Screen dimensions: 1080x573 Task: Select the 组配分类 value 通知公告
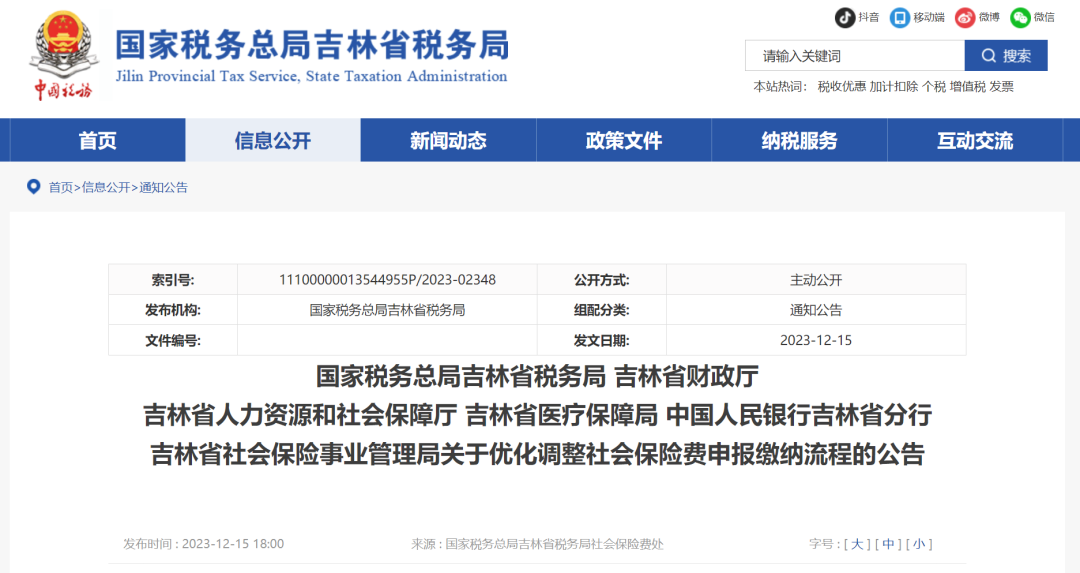click(x=816, y=310)
